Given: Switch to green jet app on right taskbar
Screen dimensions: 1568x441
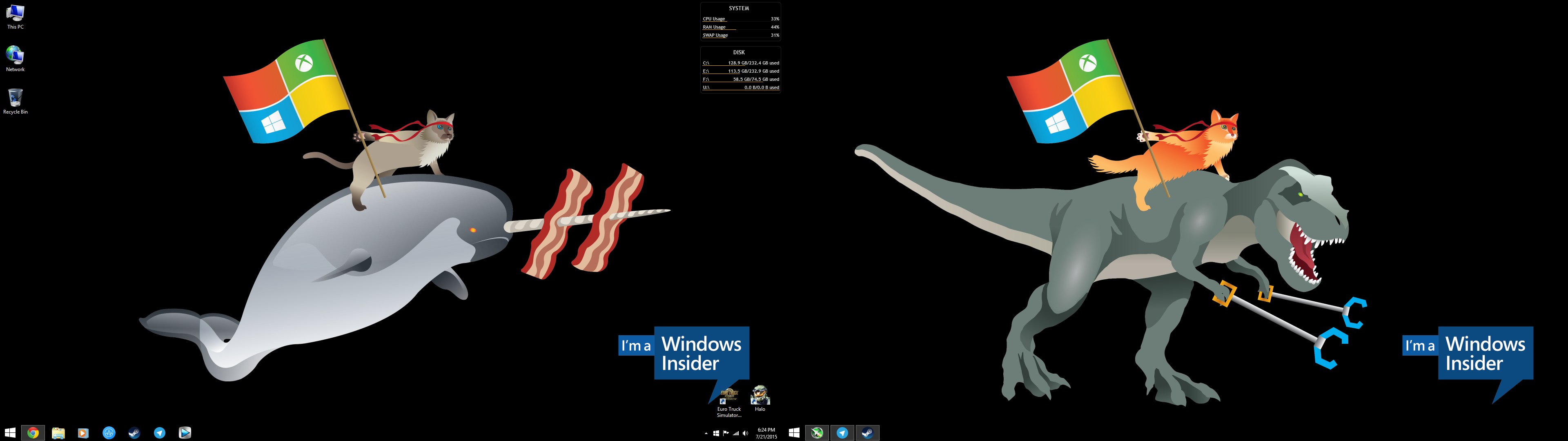Looking at the screenshot, I should pos(817,432).
